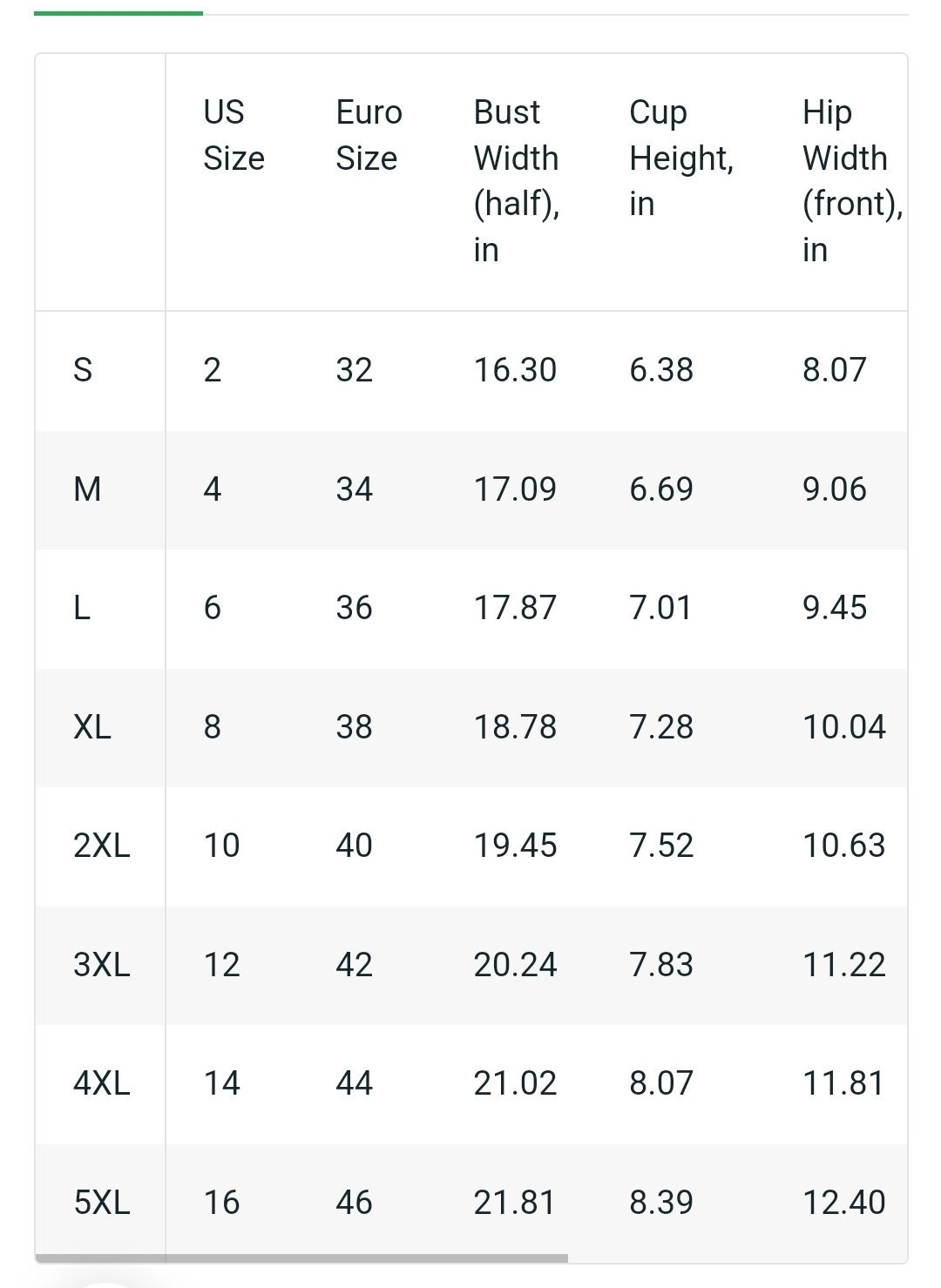Select the 2XL size row label

(x=102, y=846)
